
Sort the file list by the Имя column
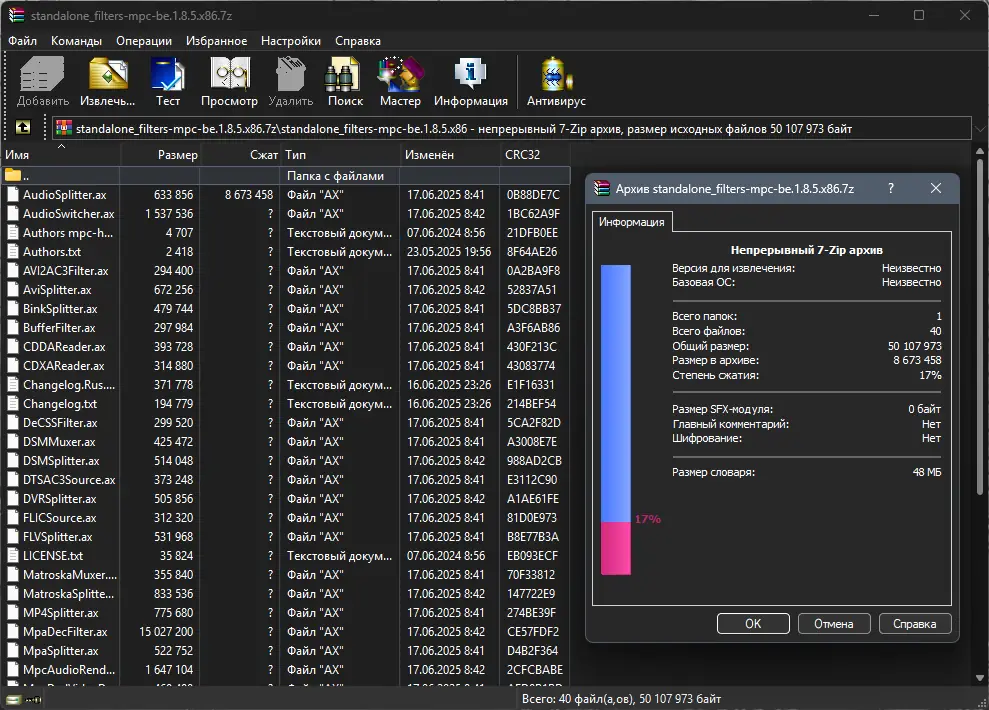pyautogui.click(x=60, y=155)
